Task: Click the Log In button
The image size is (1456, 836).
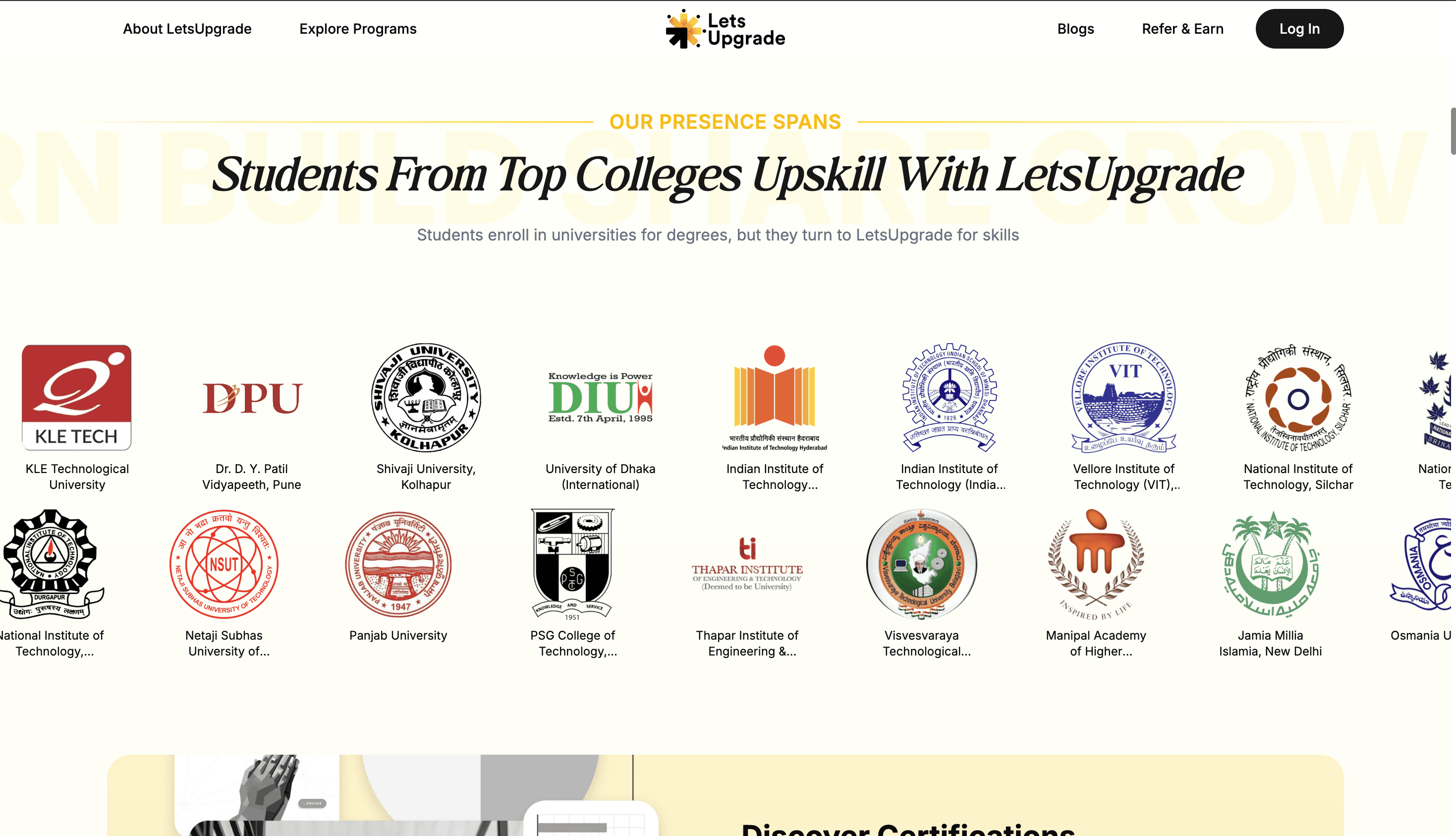Action: [1299, 29]
